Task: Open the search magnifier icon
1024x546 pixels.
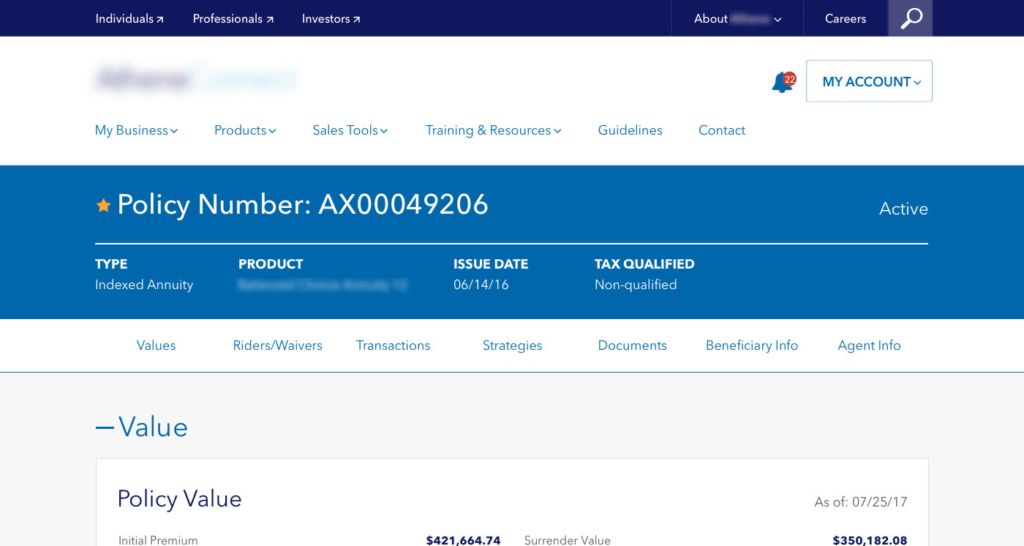Action: click(x=910, y=18)
